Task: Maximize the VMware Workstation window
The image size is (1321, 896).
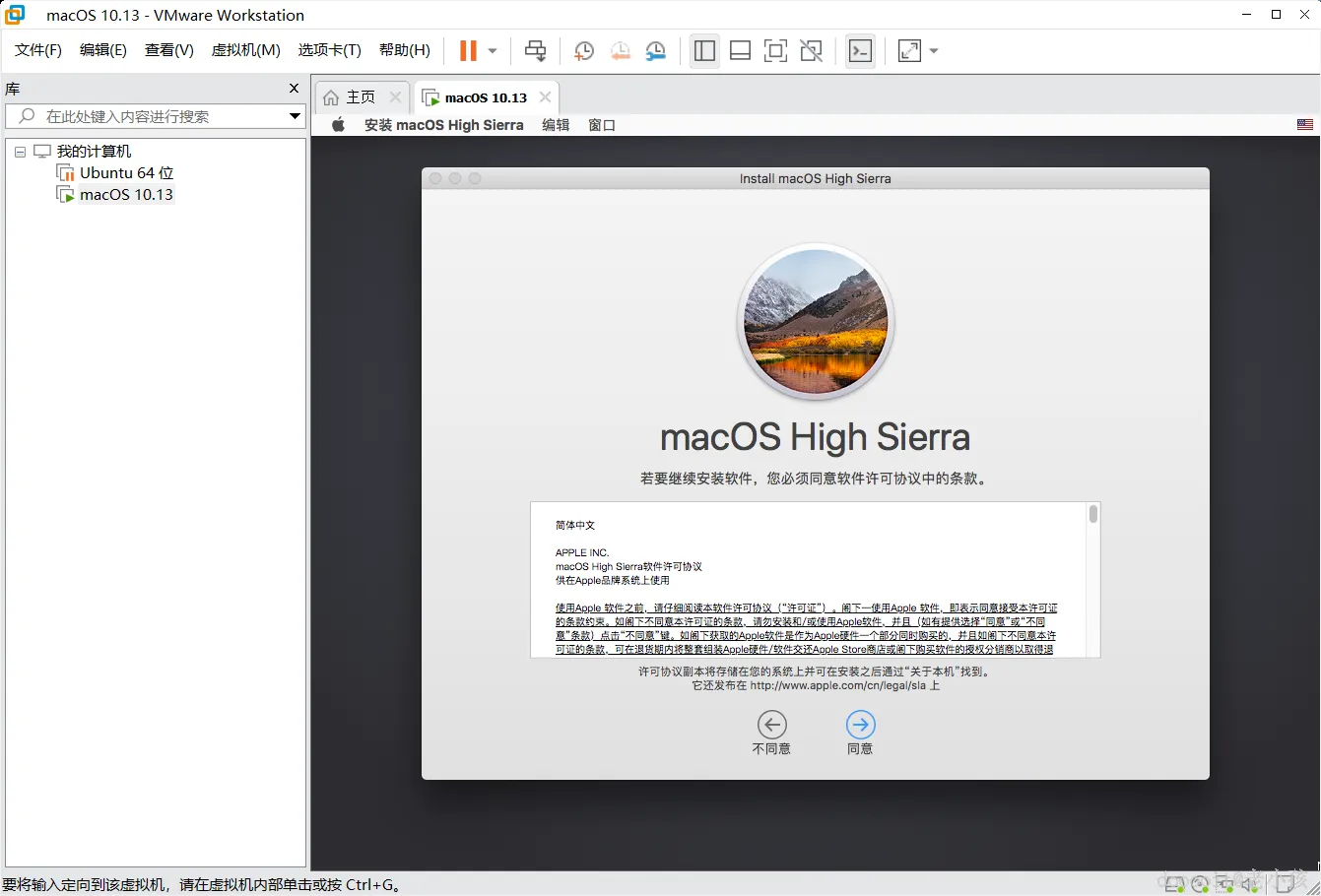Action: click(1276, 15)
